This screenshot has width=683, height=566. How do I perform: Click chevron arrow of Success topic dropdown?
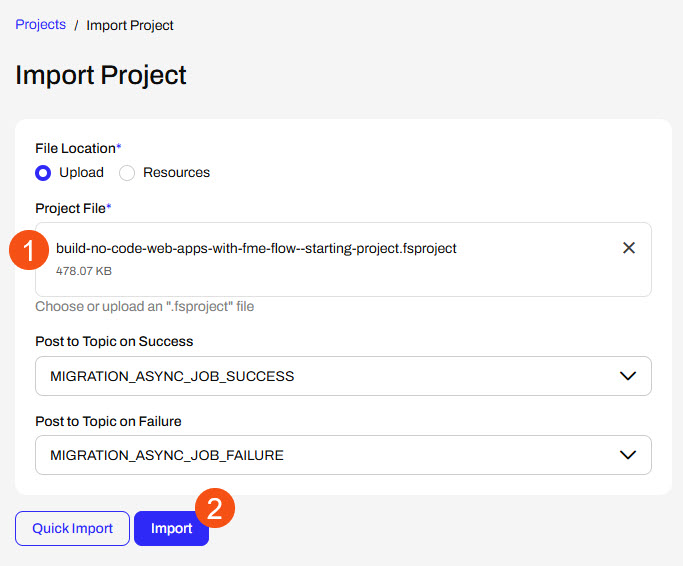[x=628, y=376]
